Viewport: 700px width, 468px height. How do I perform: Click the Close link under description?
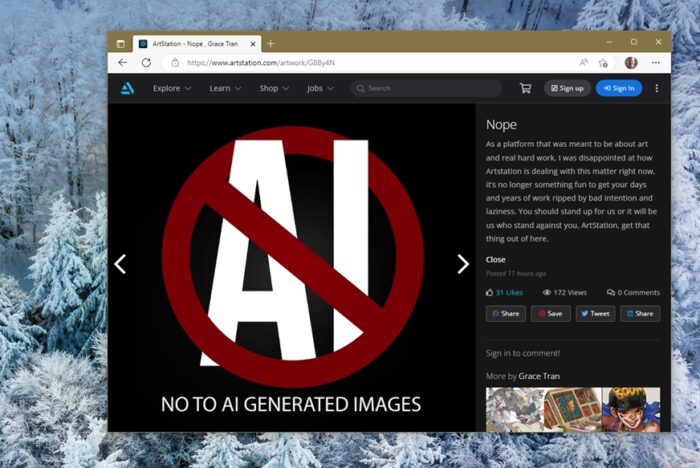[496, 259]
